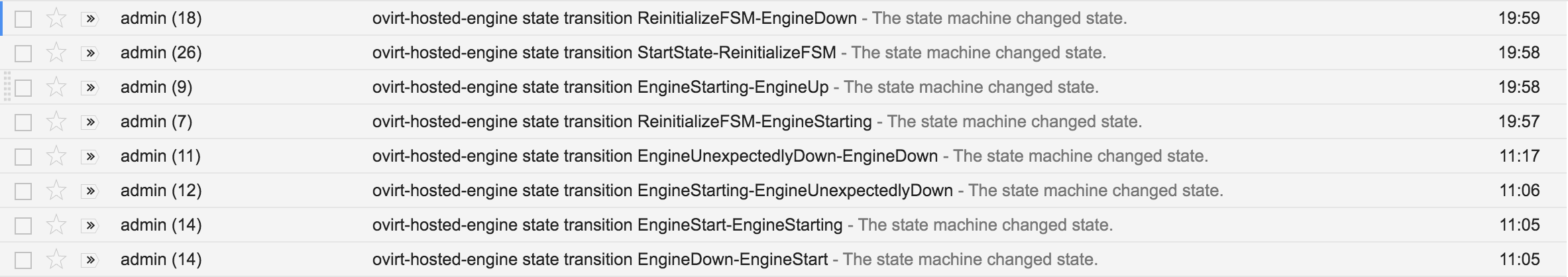Star the StartState-ReinitializeFSM email

[56, 53]
